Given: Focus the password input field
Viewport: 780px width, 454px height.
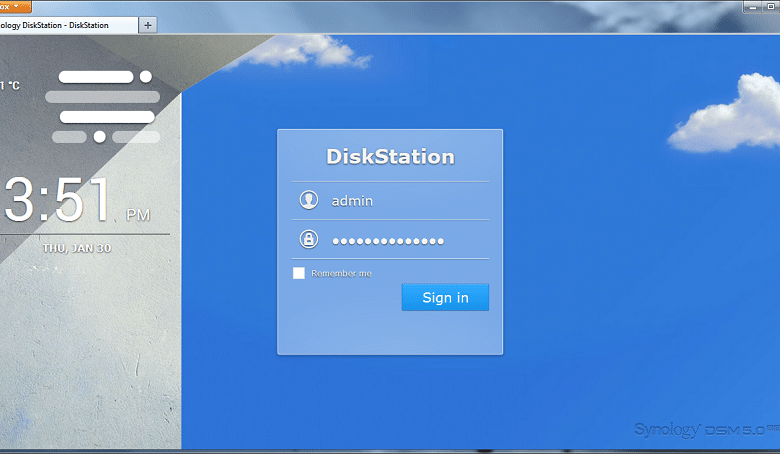Looking at the screenshot, I should tap(390, 240).
